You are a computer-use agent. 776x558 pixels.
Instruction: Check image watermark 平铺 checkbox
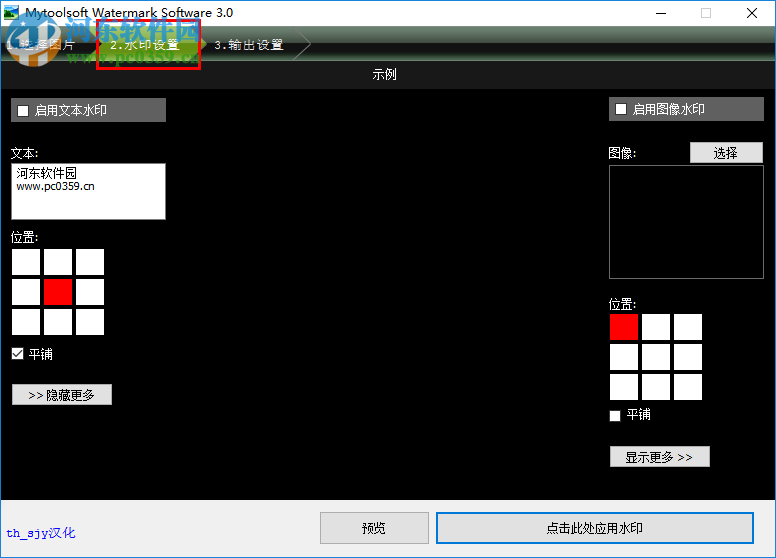click(x=615, y=416)
